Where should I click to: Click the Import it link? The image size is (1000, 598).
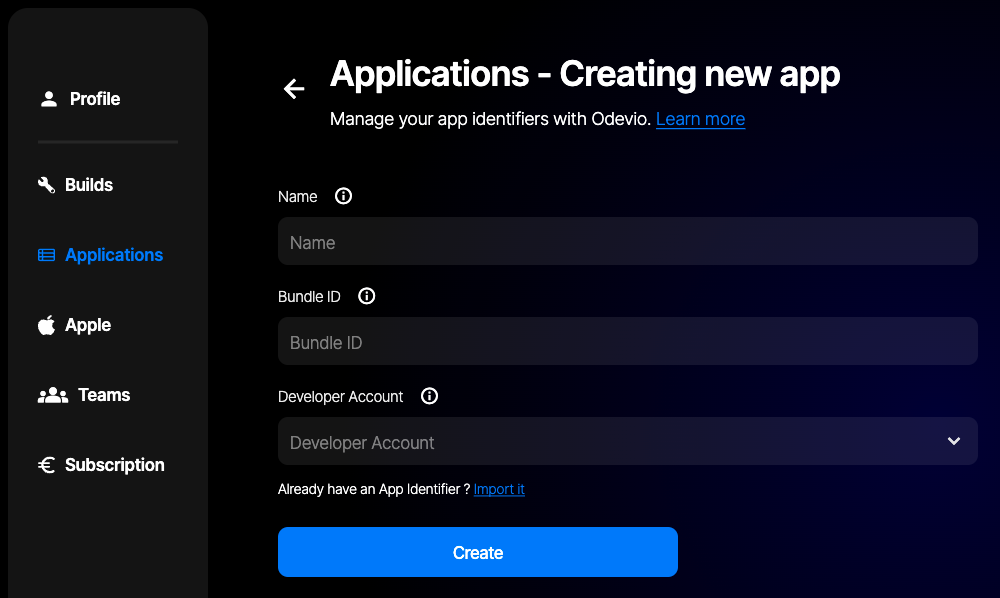click(499, 489)
